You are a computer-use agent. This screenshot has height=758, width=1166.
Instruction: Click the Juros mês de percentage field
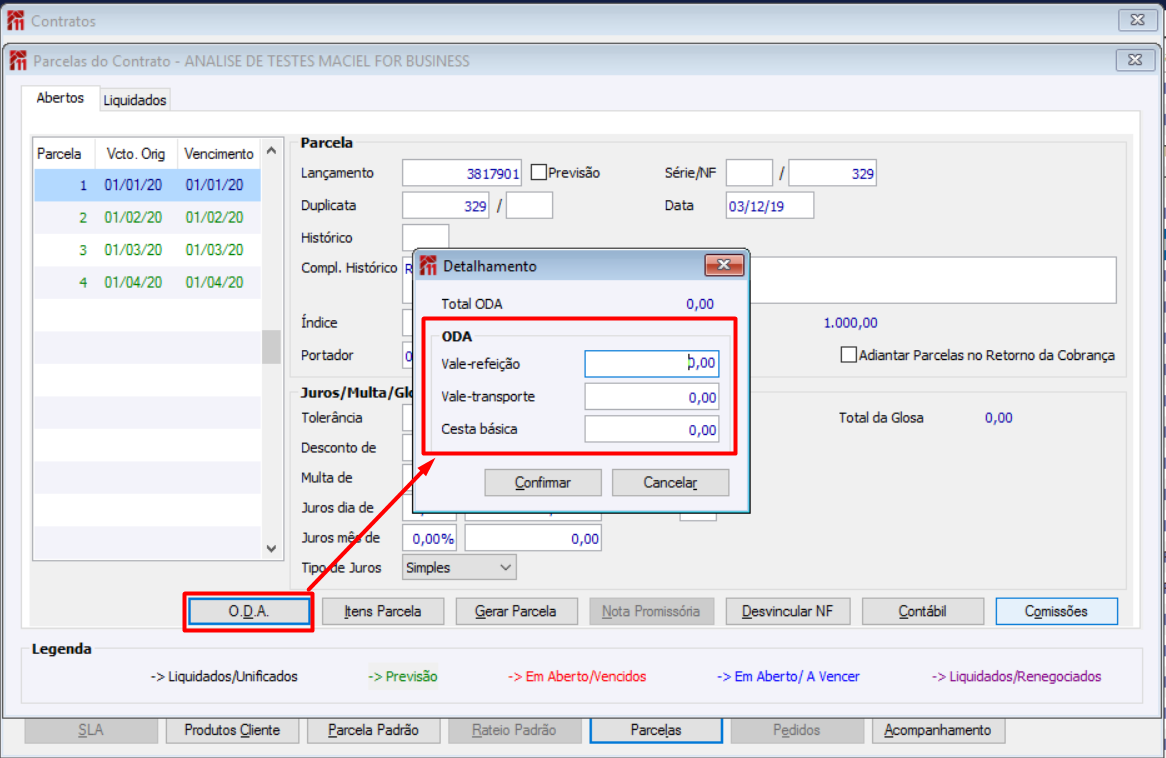(x=429, y=538)
